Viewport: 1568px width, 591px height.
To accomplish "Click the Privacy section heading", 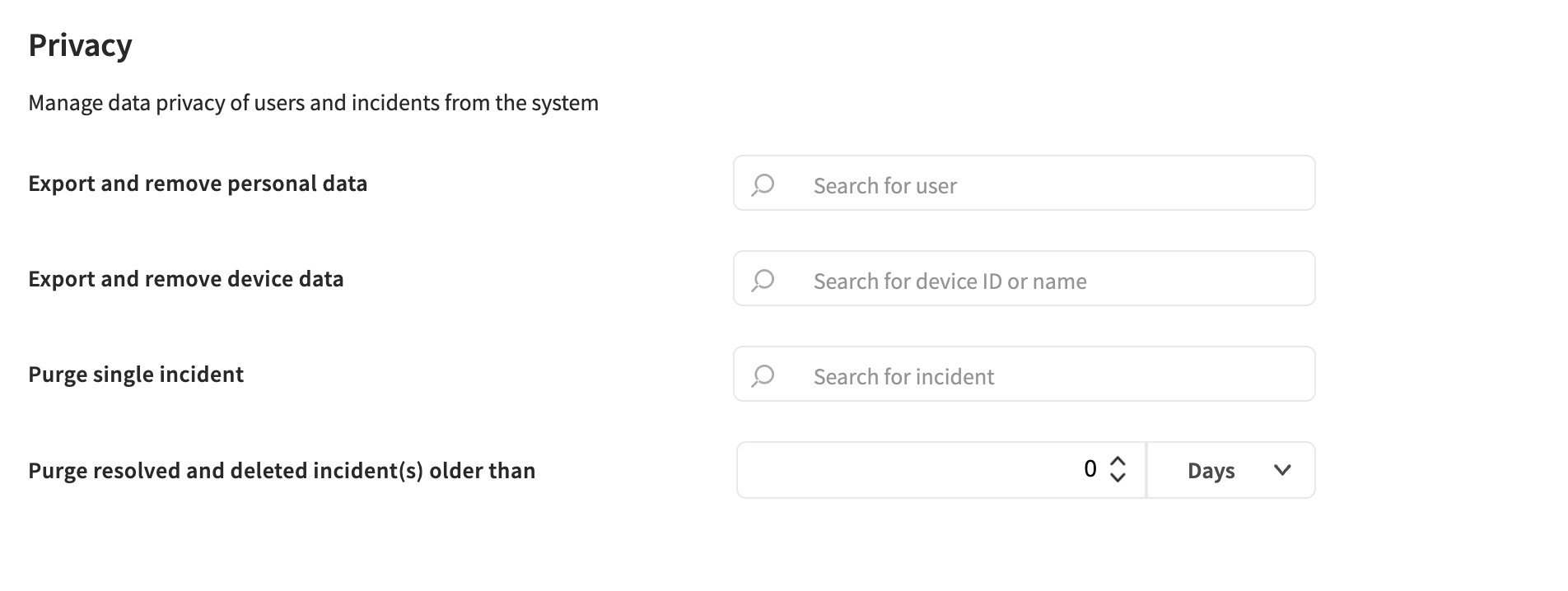I will 80,45.
